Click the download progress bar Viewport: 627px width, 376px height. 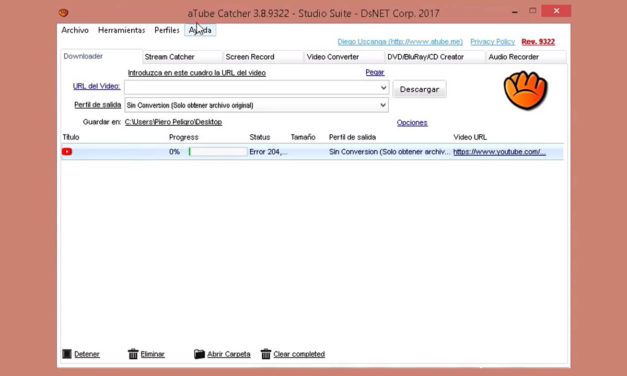tap(218, 152)
